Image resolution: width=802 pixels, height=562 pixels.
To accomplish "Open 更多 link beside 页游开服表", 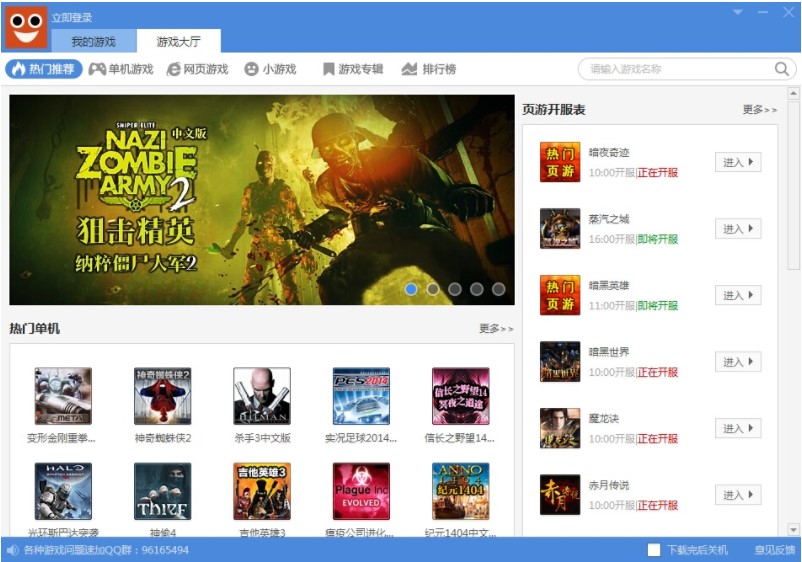I will pos(760,109).
